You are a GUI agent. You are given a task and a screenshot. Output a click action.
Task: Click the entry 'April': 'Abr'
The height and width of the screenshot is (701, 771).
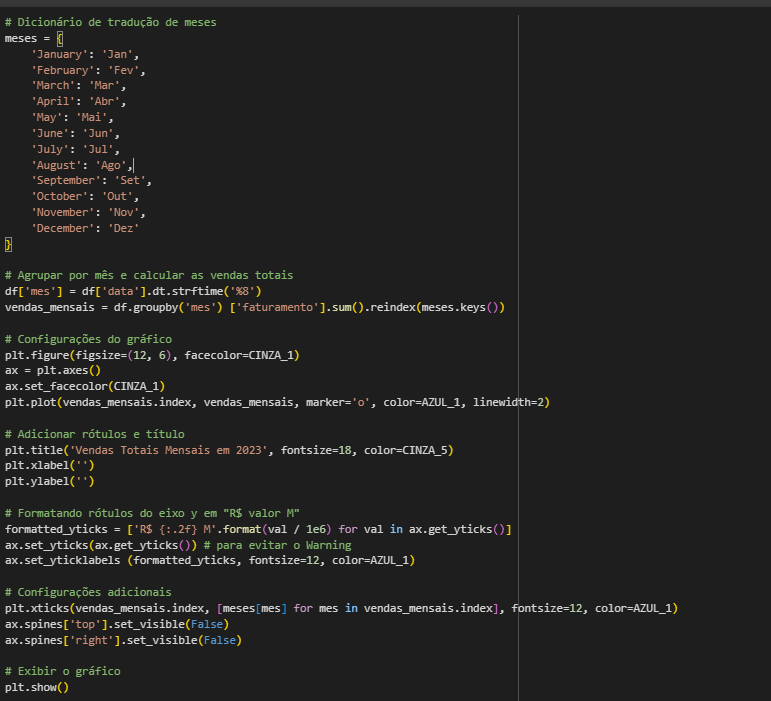tap(79, 101)
